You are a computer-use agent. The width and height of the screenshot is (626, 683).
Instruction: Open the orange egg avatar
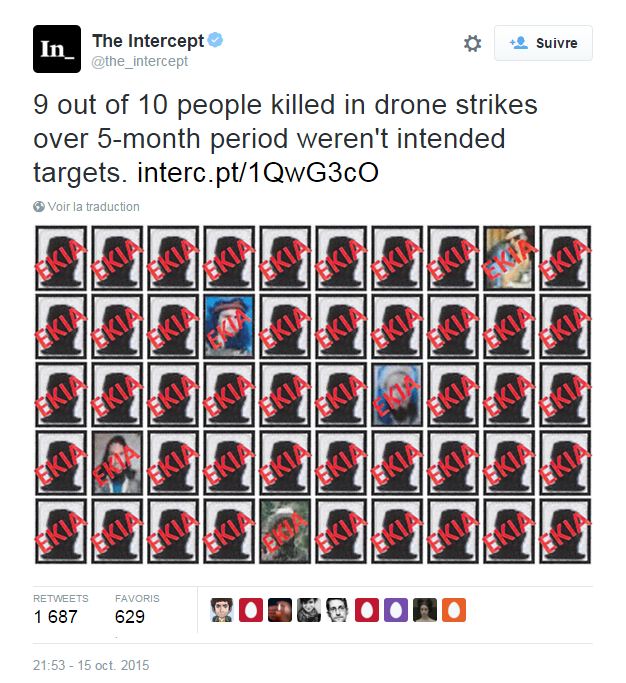(x=454, y=610)
